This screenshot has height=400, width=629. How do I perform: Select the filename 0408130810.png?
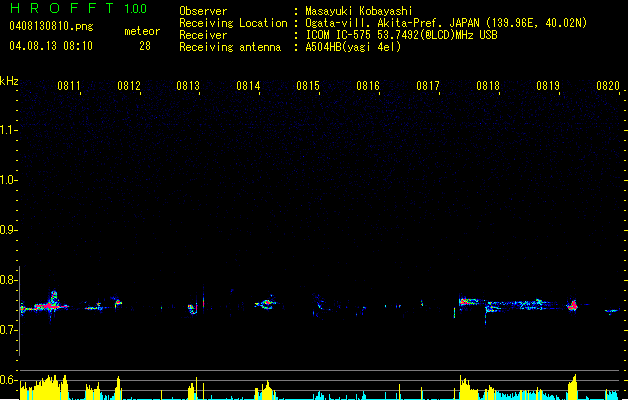click(51, 26)
